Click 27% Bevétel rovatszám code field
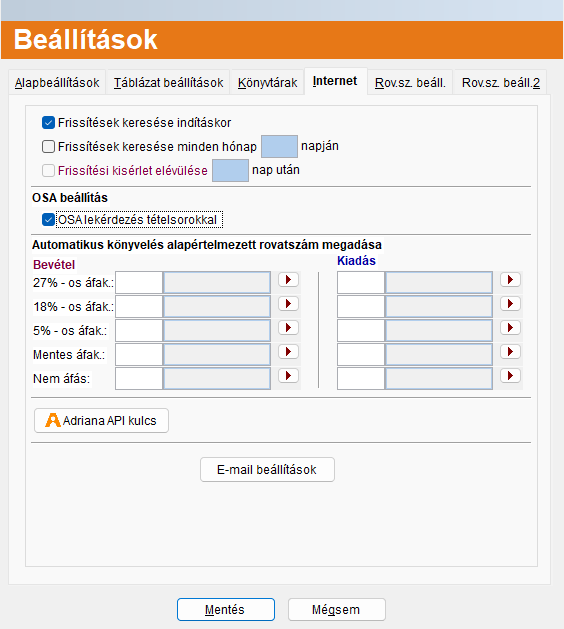This screenshot has height=629, width=564. [x=139, y=283]
